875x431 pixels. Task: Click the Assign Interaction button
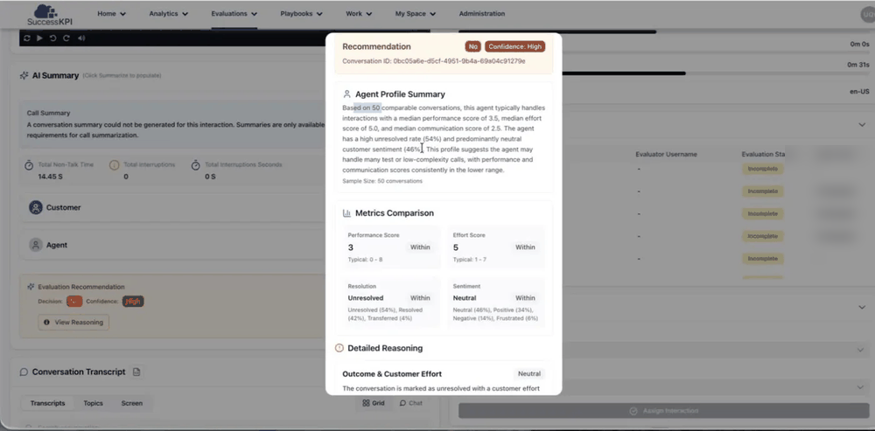point(664,411)
